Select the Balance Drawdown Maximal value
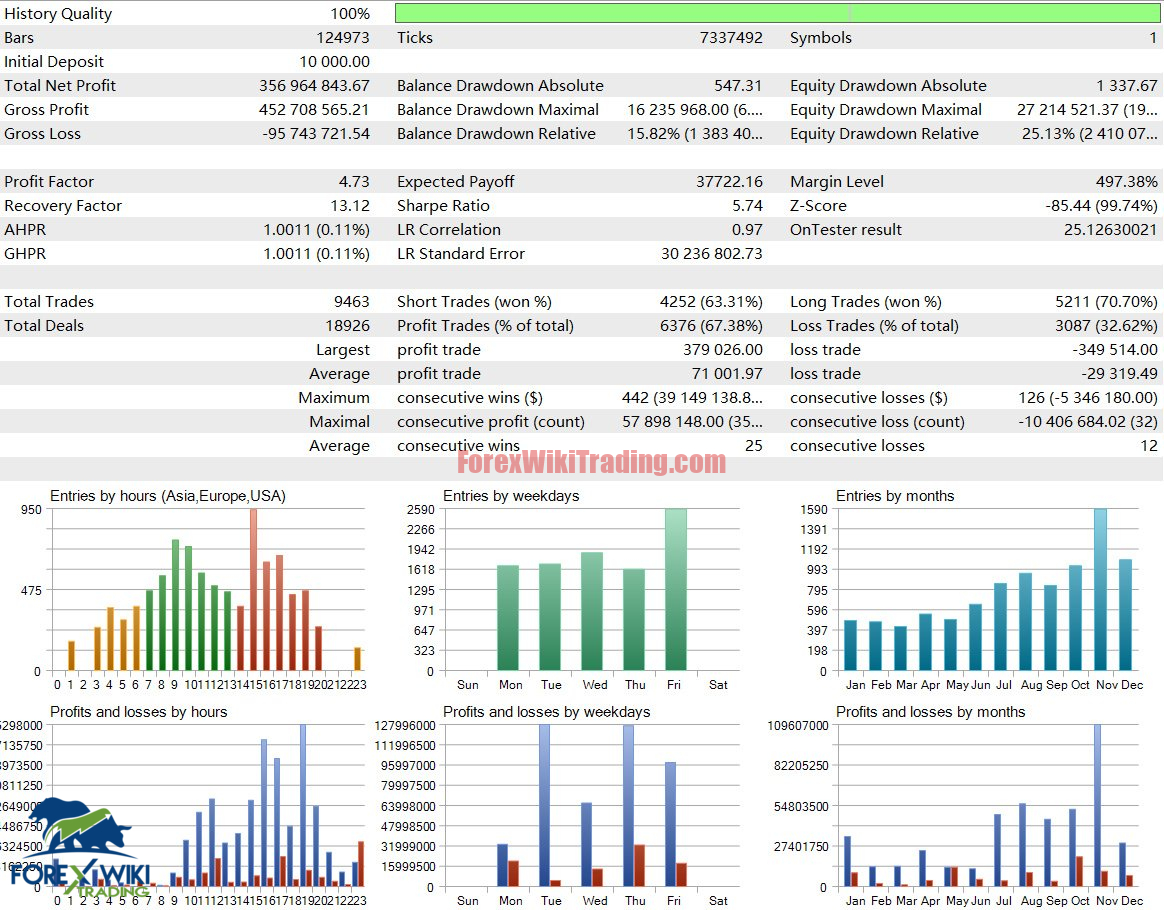Image resolution: width=1164 pixels, height=910 pixels. [695, 110]
